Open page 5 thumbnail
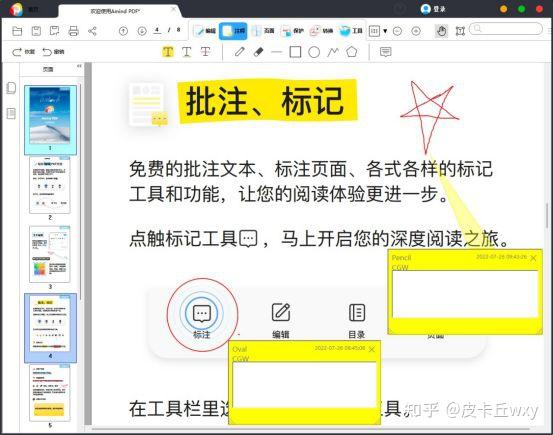 [50, 393]
